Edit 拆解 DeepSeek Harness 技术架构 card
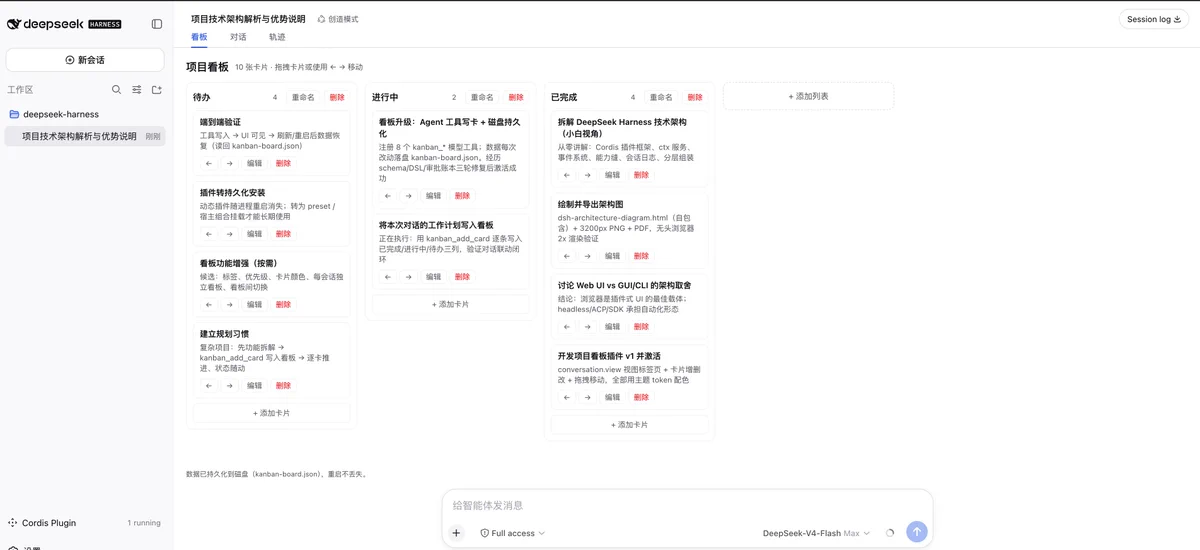 (x=613, y=175)
